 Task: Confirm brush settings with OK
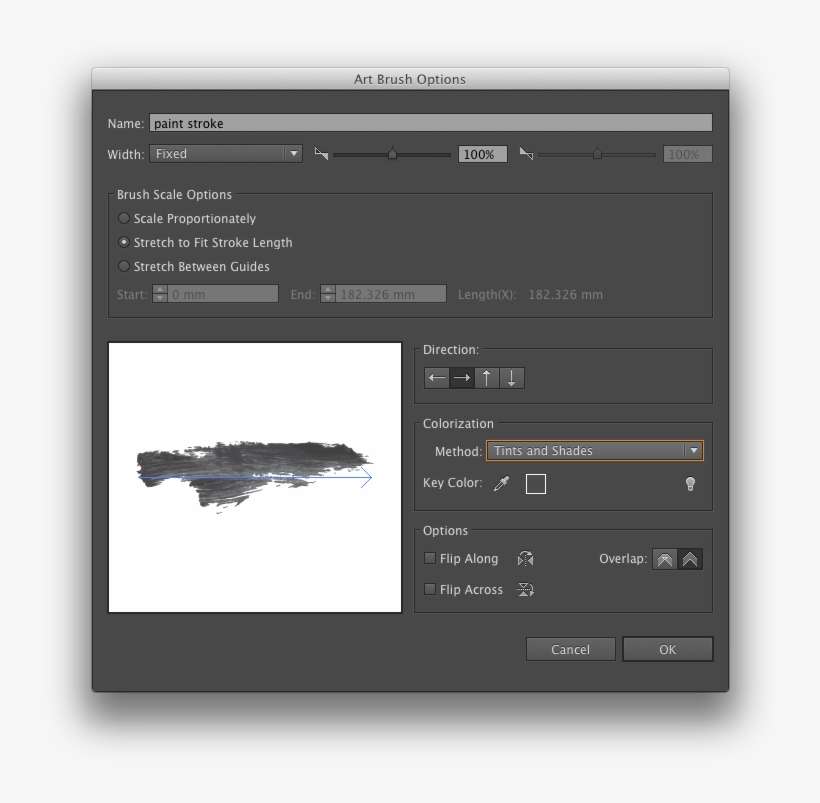coord(667,649)
